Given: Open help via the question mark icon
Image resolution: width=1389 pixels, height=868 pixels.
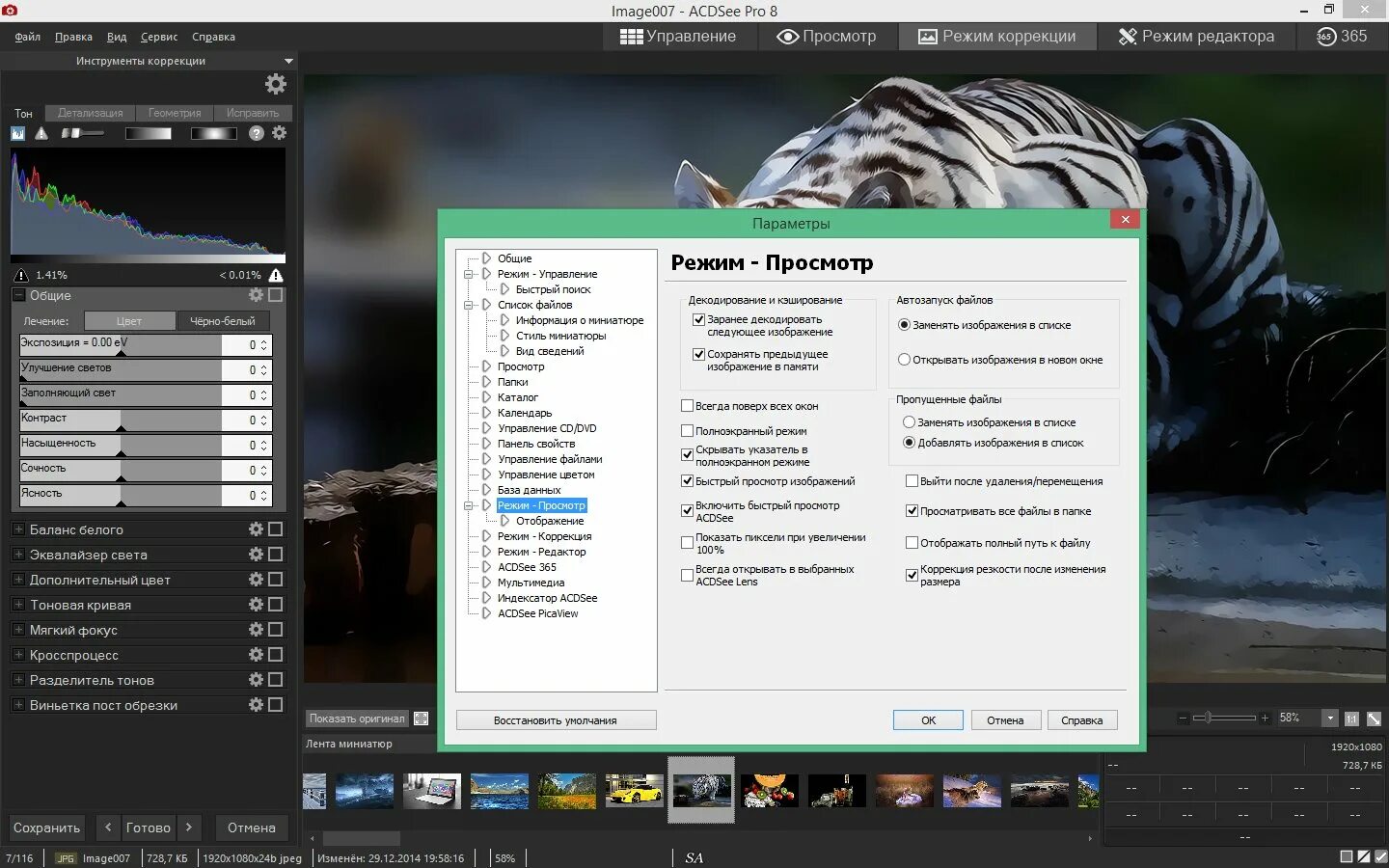Looking at the screenshot, I should click(257, 133).
